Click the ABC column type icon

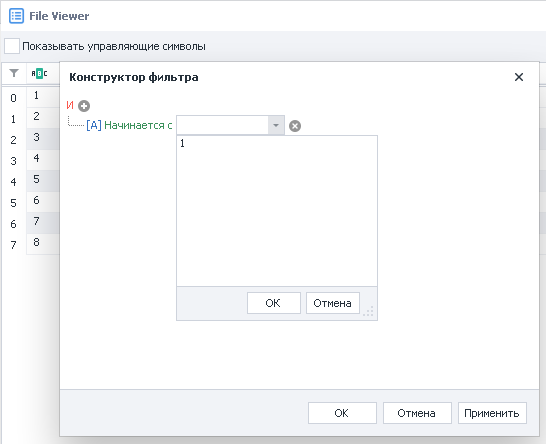pyautogui.click(x=39, y=73)
